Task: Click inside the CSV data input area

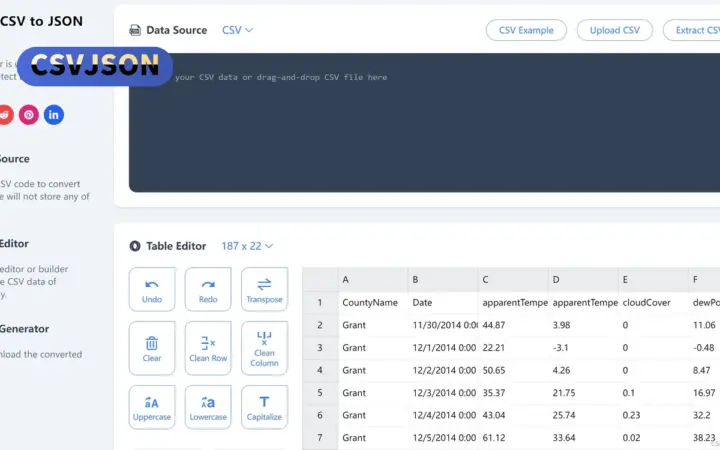Action: click(424, 123)
